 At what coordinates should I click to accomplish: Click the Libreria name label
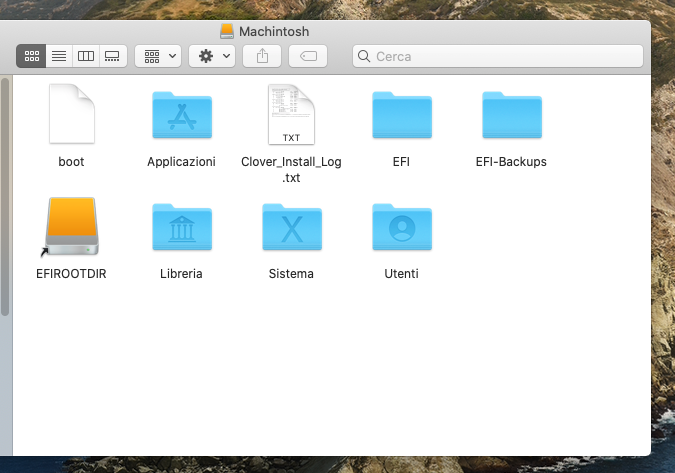coord(181,274)
